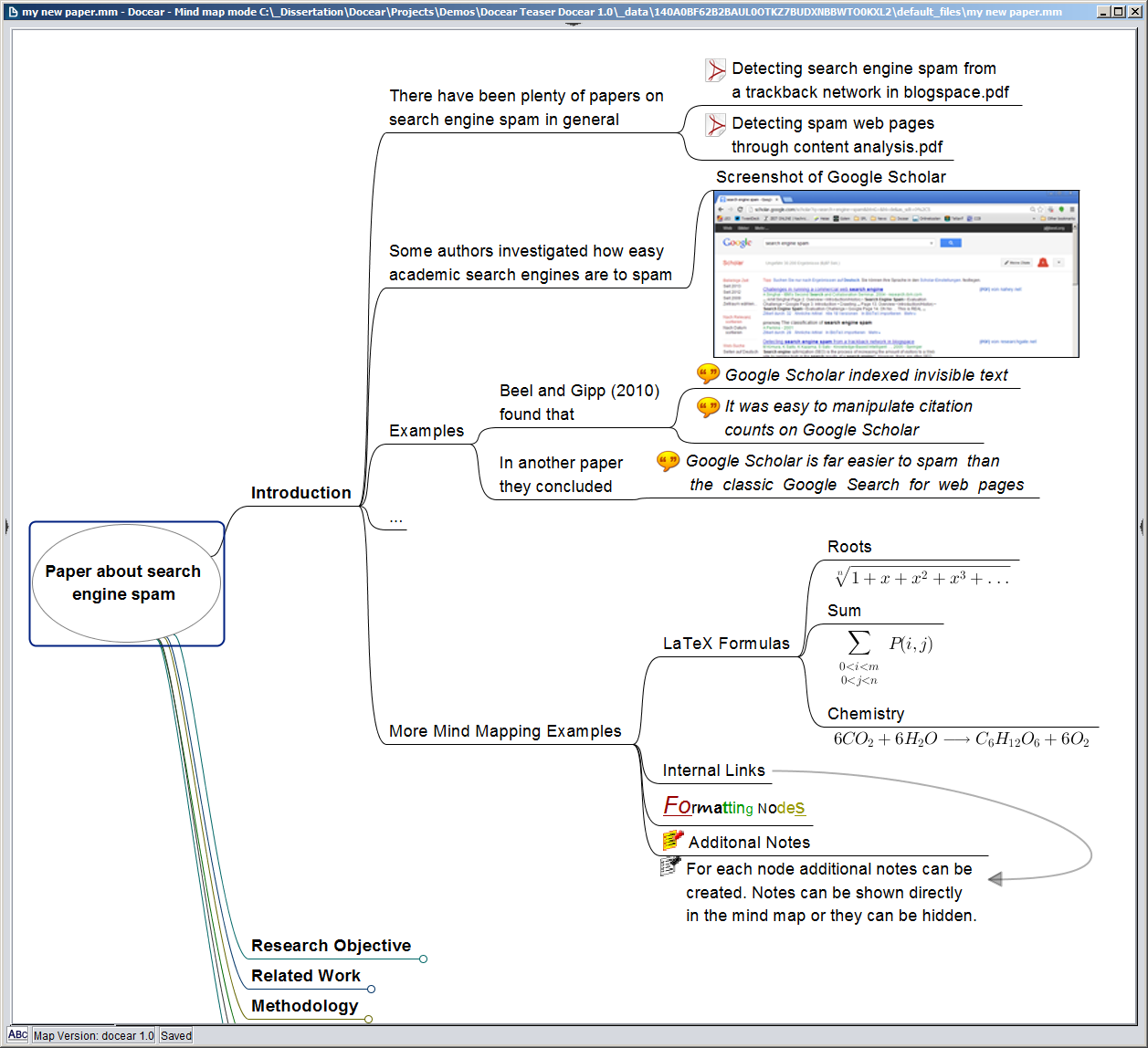Expand the Methodology node circle
Viewport: 1148px width, 1048px height.
pos(368,1019)
